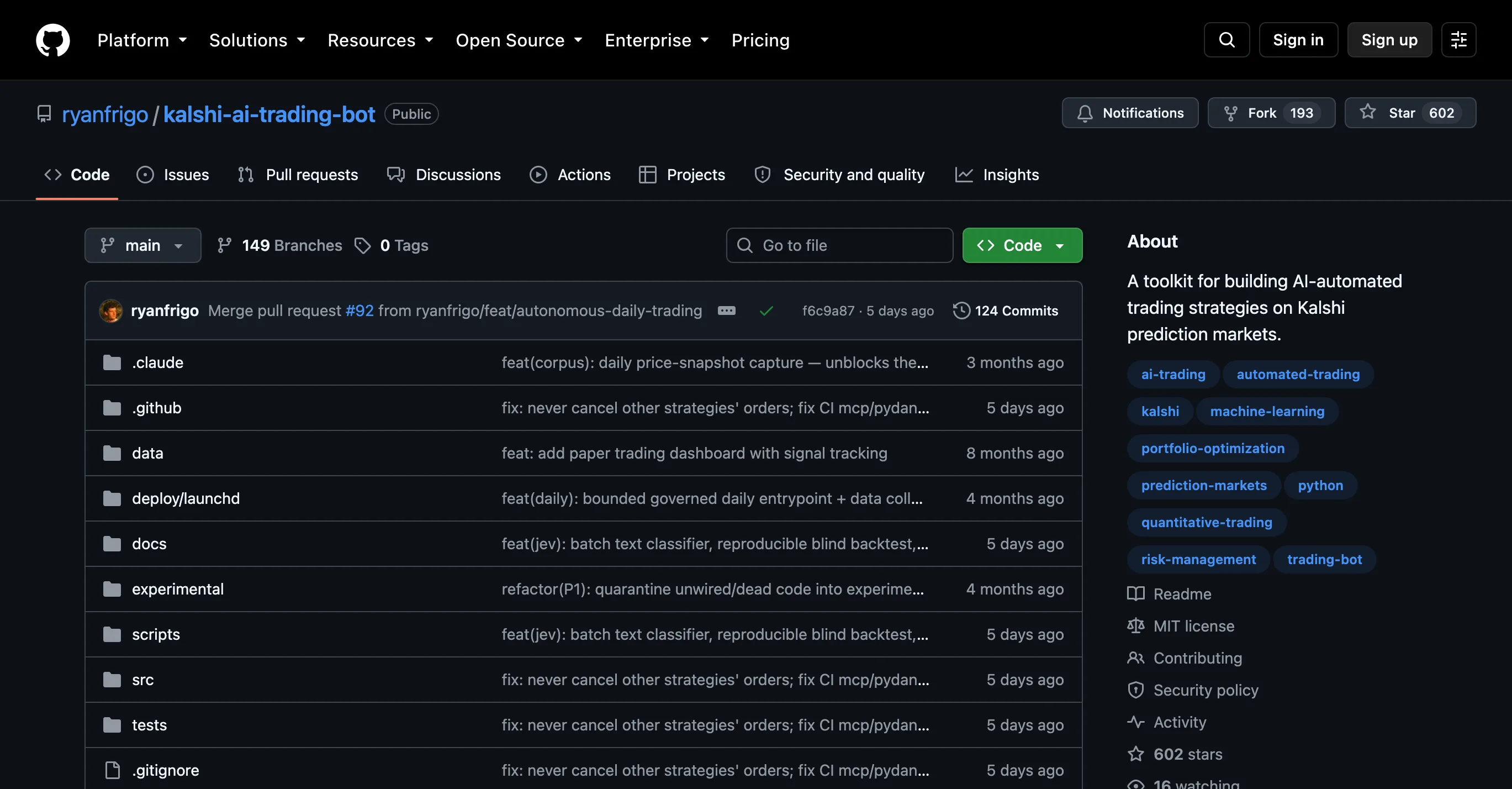Screen dimensions: 1512x789
Task: Click the Notifications button
Action: tap(1130, 113)
